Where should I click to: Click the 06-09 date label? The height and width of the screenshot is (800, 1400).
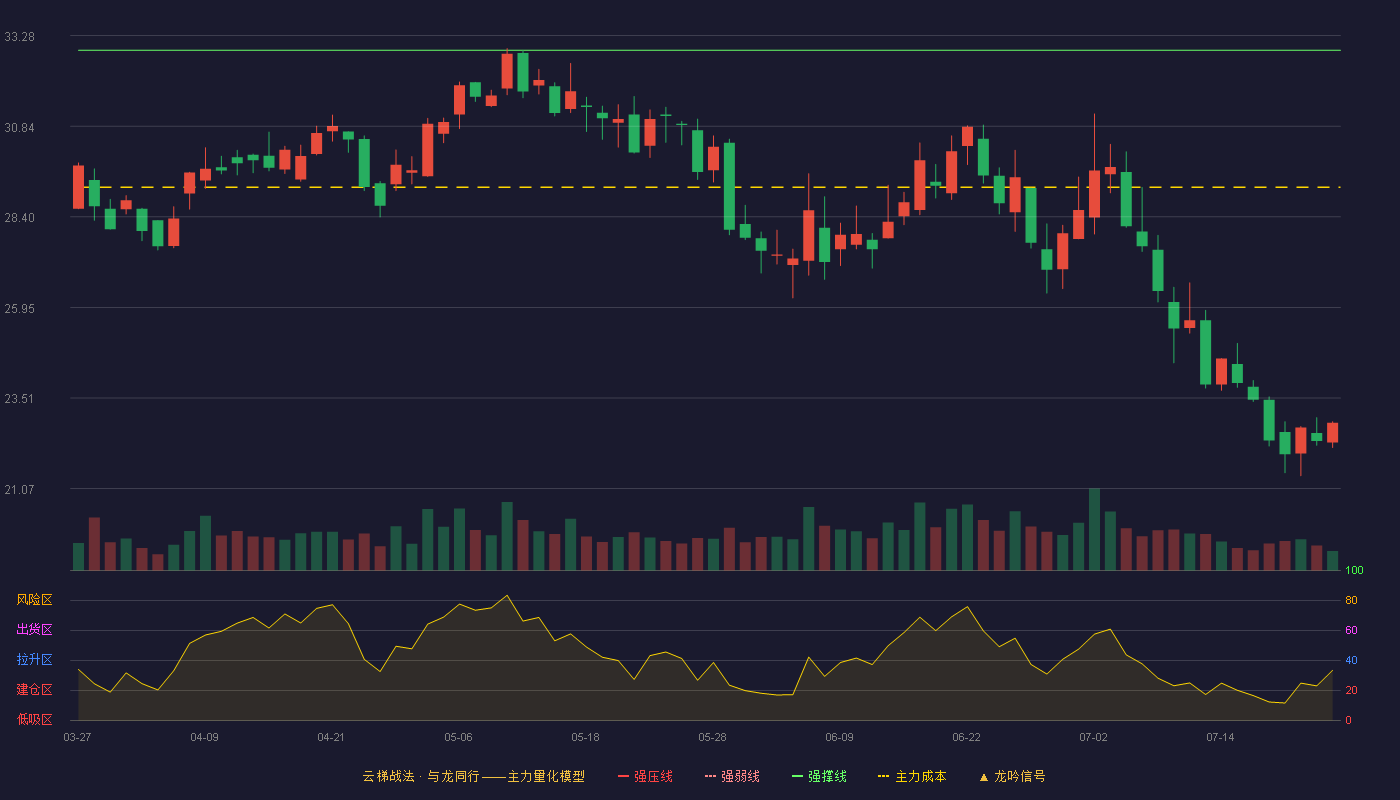pos(839,737)
